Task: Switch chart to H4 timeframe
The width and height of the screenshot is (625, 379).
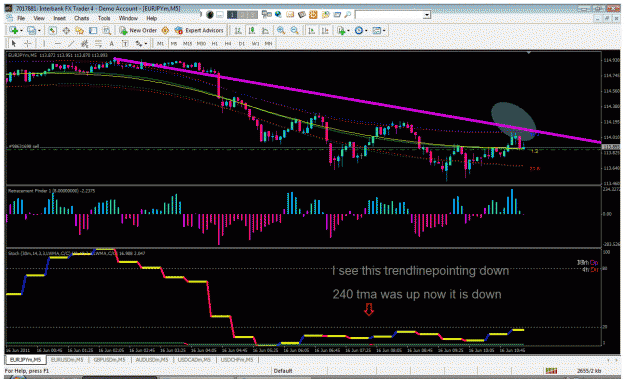Action: (228, 43)
